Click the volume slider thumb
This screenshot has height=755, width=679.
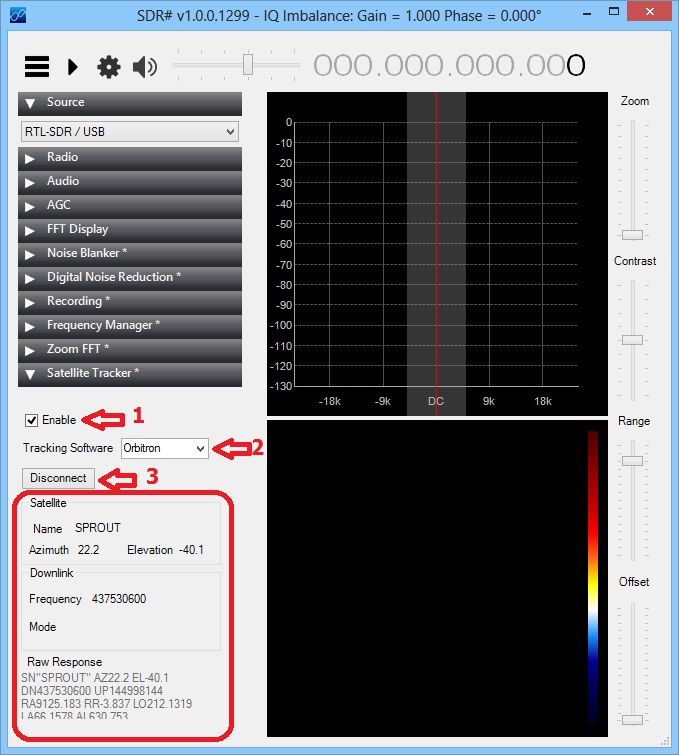pos(248,65)
